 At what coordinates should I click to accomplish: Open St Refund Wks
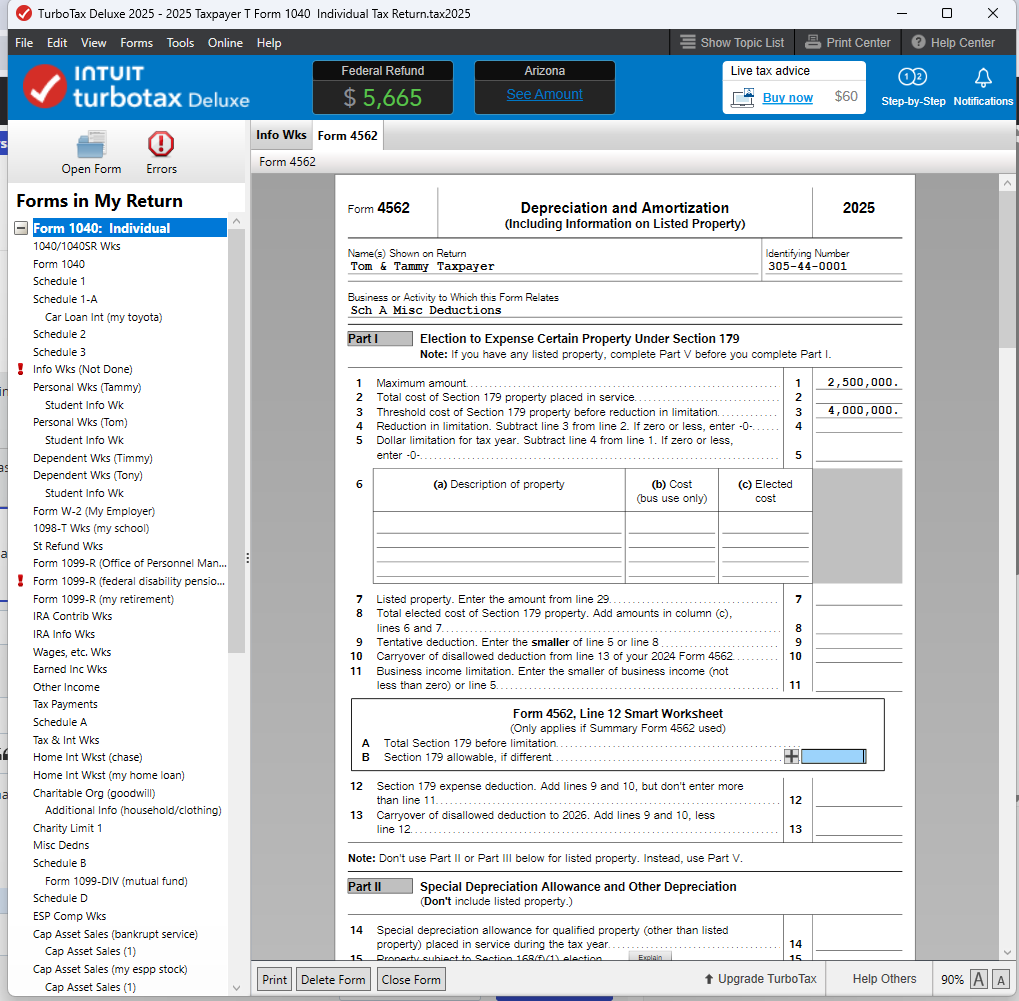(68, 547)
